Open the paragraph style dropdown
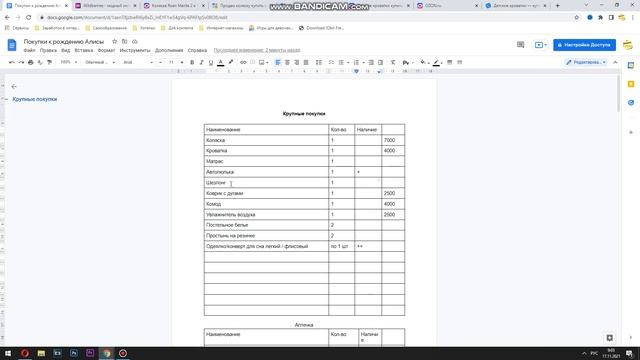640x360 pixels. [x=100, y=62]
